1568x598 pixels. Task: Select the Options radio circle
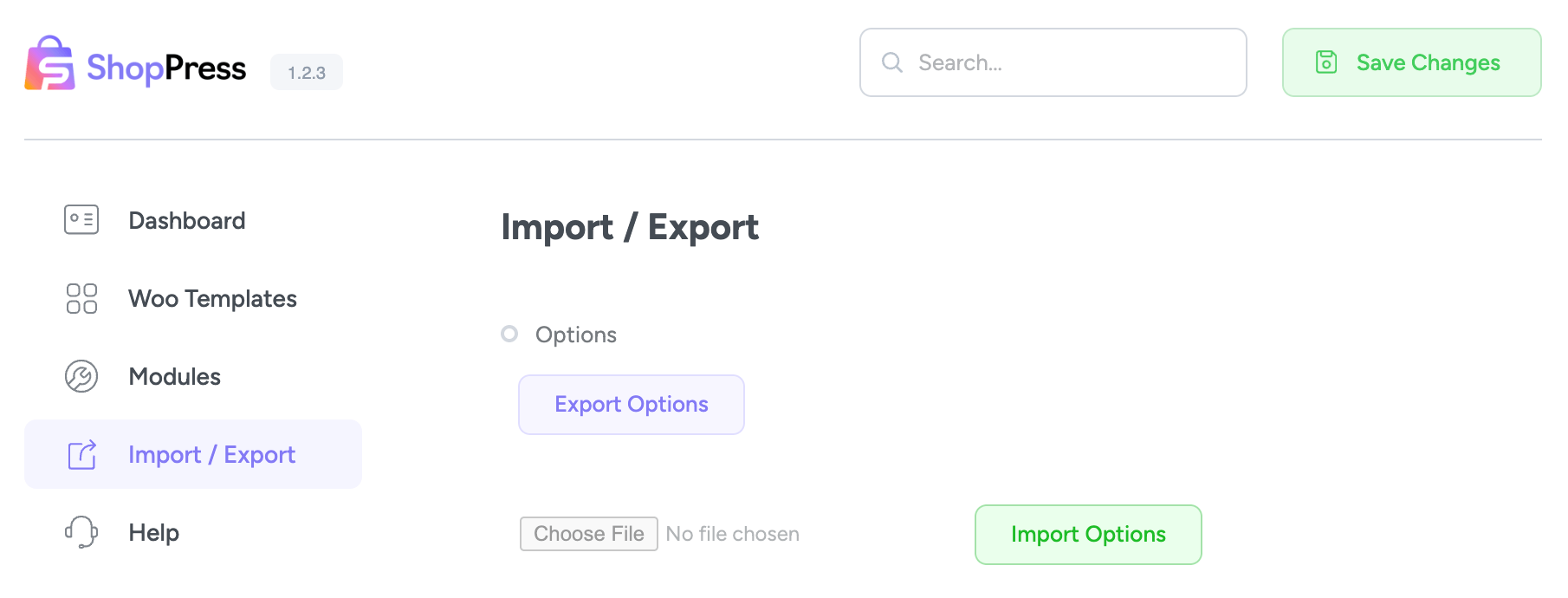(509, 334)
